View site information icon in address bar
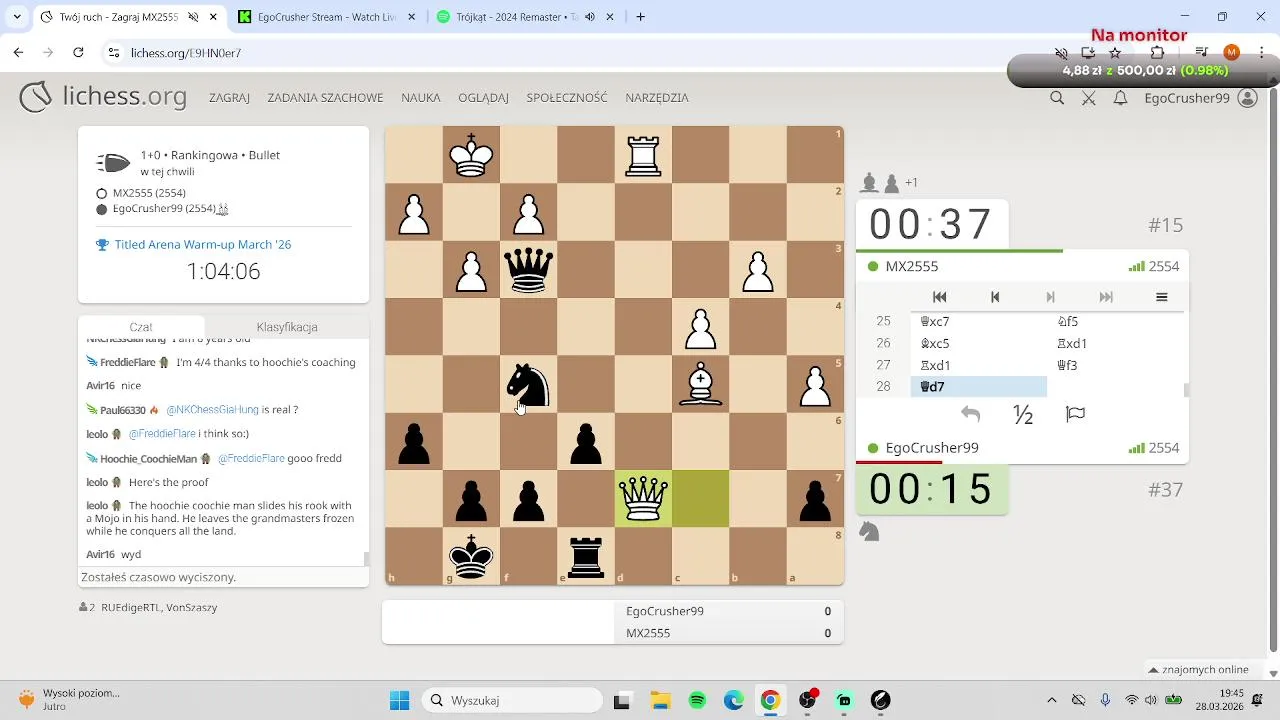The height and width of the screenshot is (720, 1280). click(113, 52)
